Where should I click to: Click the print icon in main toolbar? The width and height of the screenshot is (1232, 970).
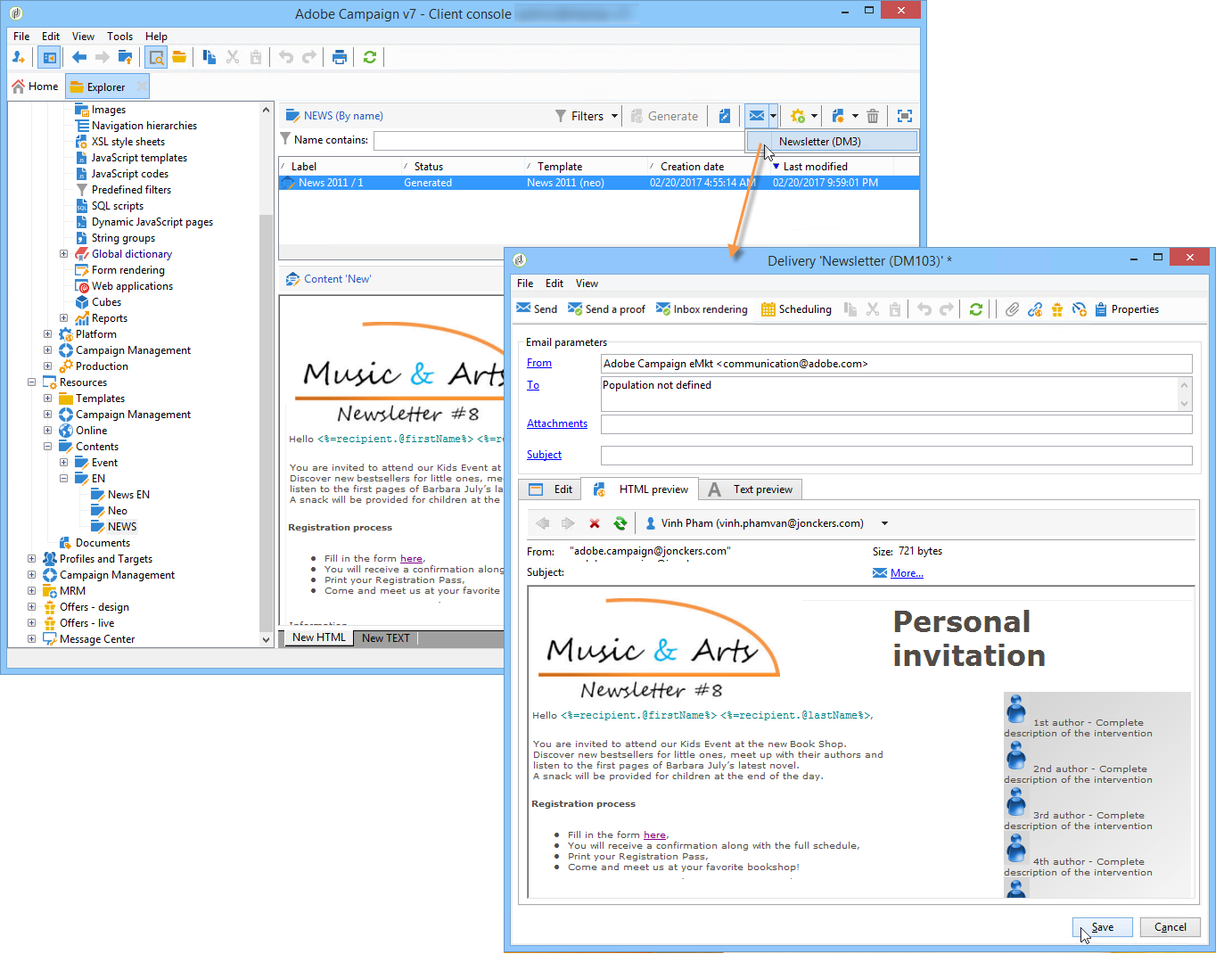pyautogui.click(x=340, y=57)
